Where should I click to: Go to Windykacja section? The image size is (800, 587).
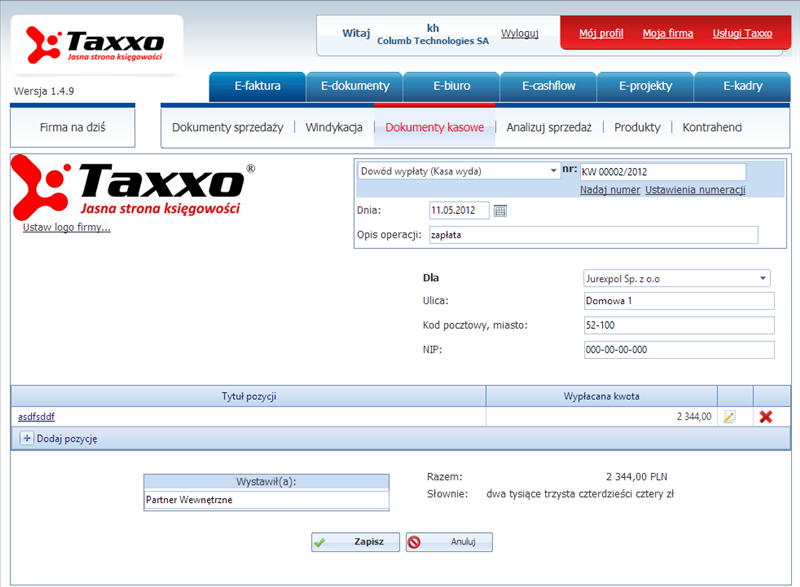(x=334, y=127)
